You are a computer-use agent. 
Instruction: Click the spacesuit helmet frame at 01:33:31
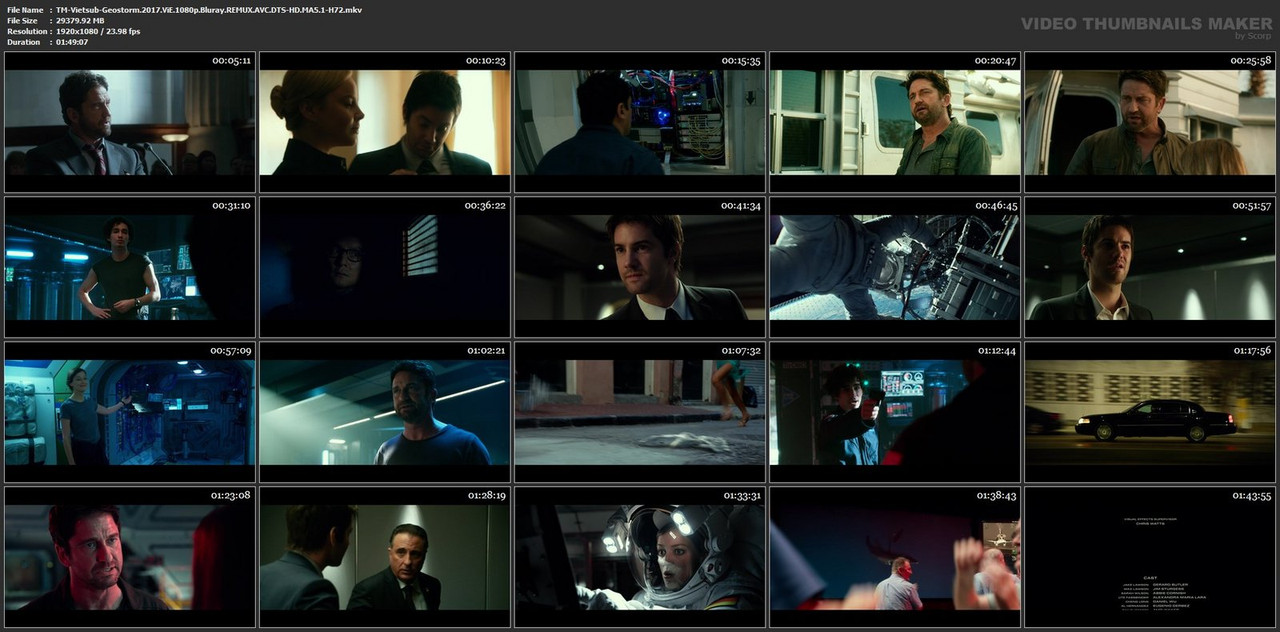(640, 557)
